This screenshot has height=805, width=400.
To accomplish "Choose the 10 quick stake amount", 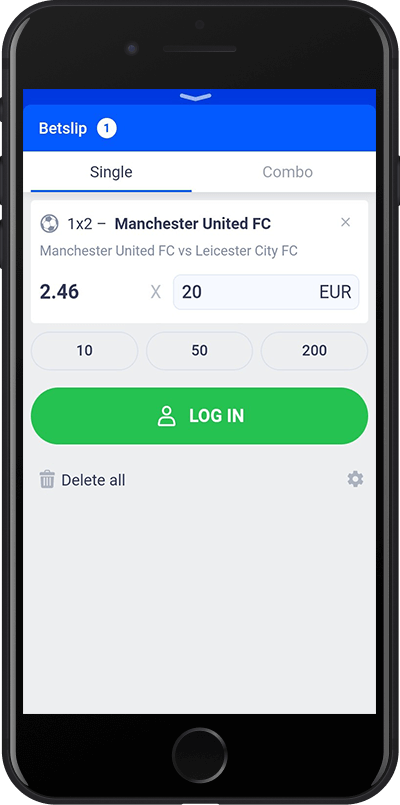I will click(x=85, y=351).
